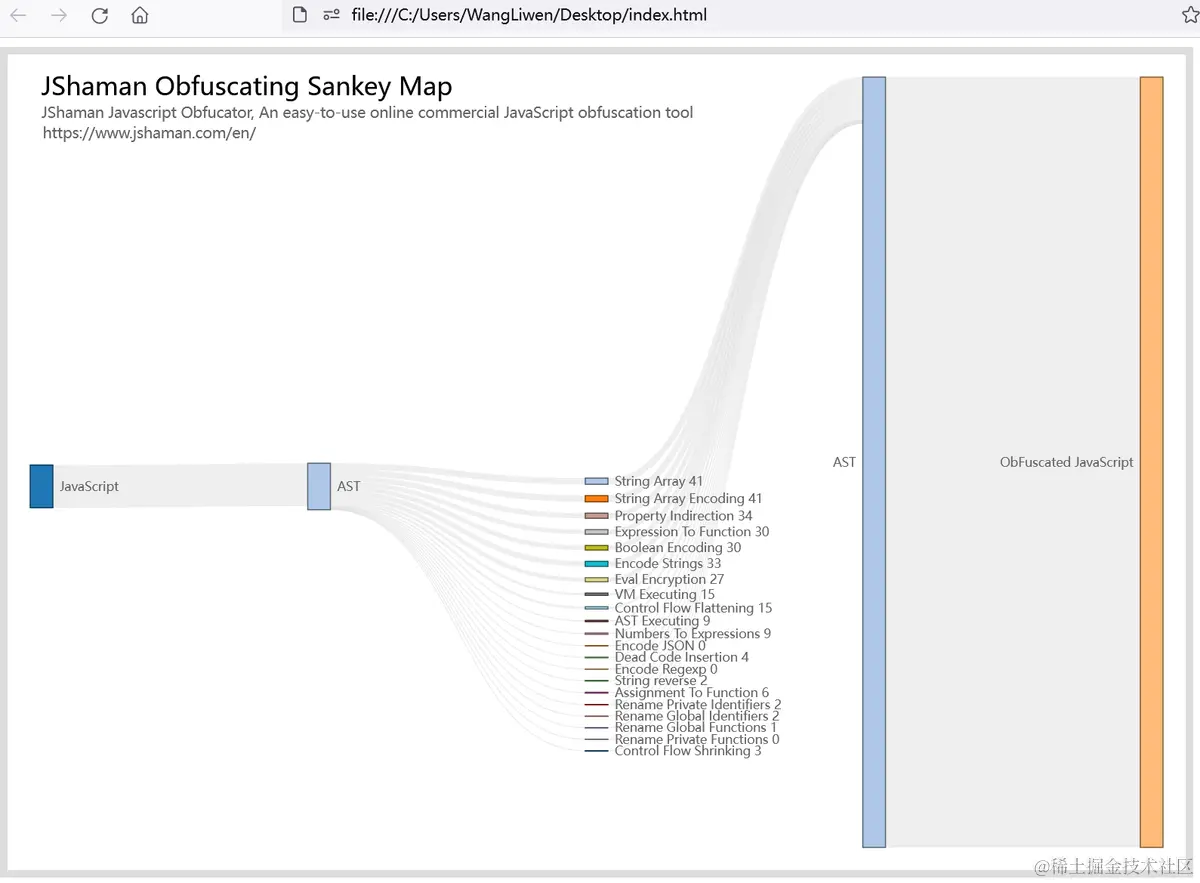Click the cyan Encode Strings 33 node
The height and width of the screenshot is (883, 1200).
(x=596, y=564)
